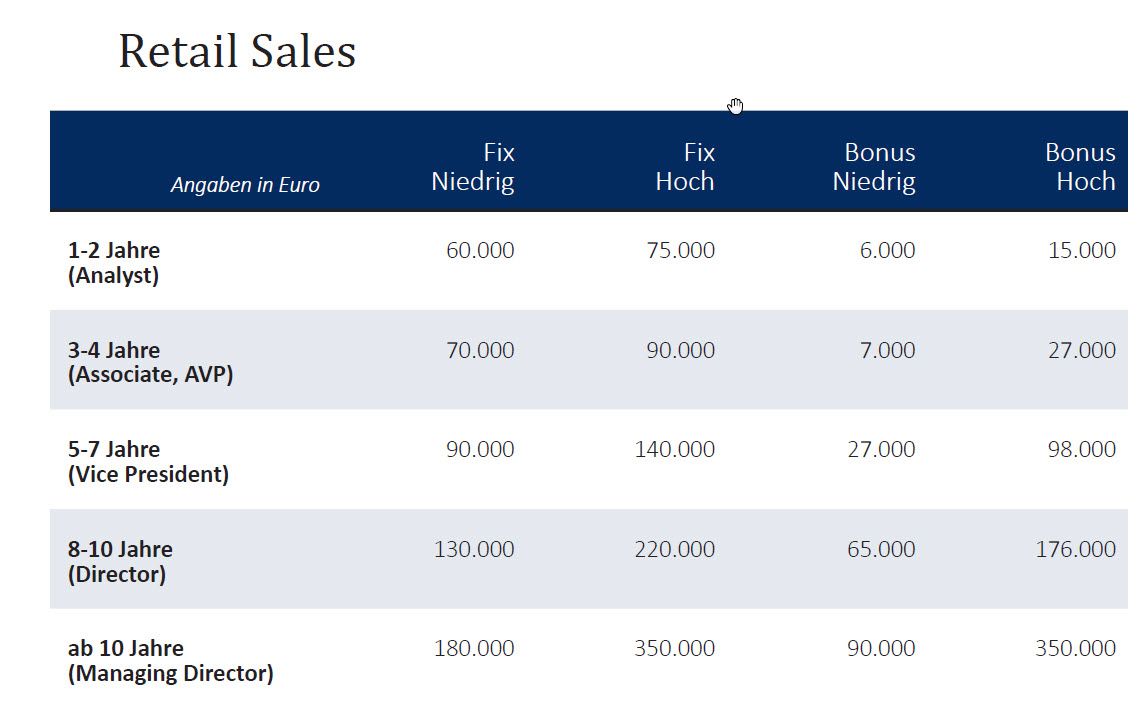Screen dimensions: 1137x717
Task: Select the Fix Hoch column header
Action: [x=685, y=167]
